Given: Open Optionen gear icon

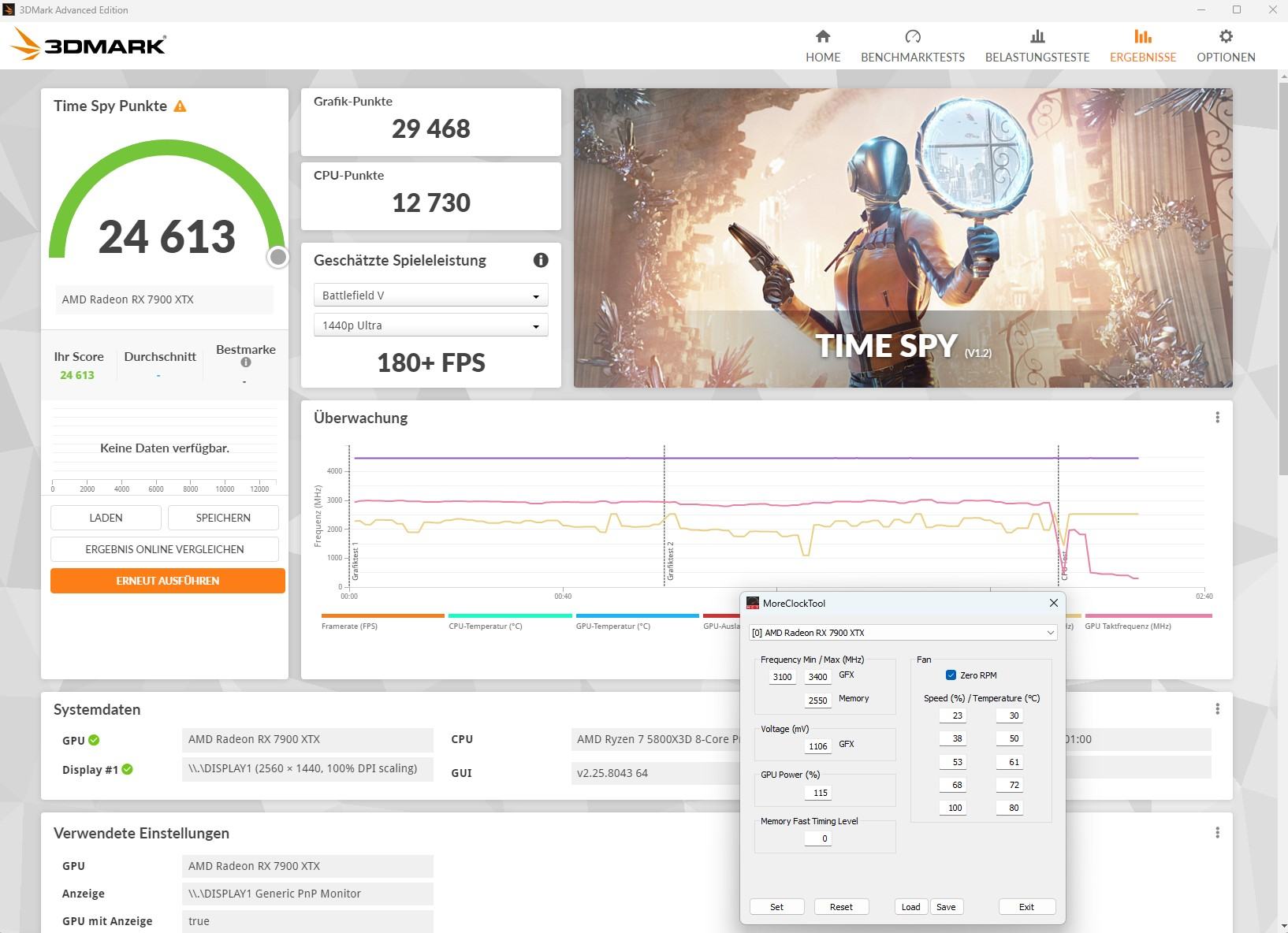Looking at the screenshot, I should 1226,36.
